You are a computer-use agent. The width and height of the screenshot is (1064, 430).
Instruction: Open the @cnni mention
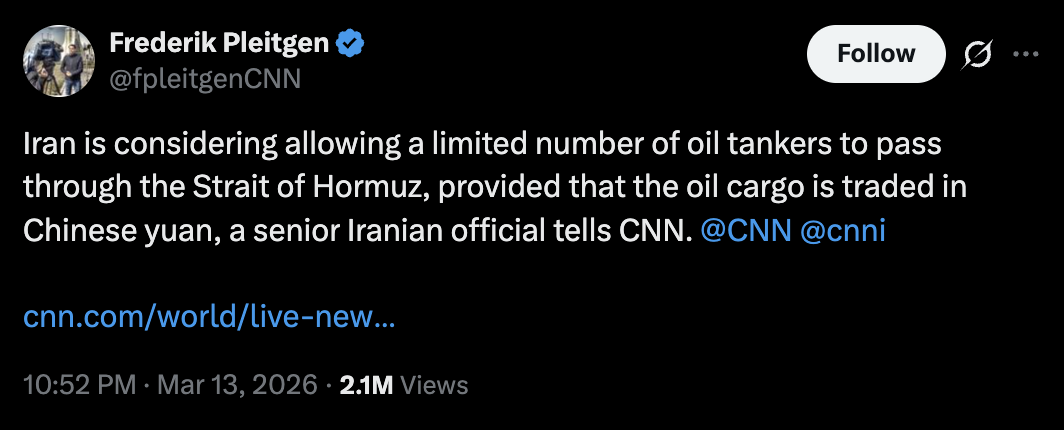[x=843, y=231]
